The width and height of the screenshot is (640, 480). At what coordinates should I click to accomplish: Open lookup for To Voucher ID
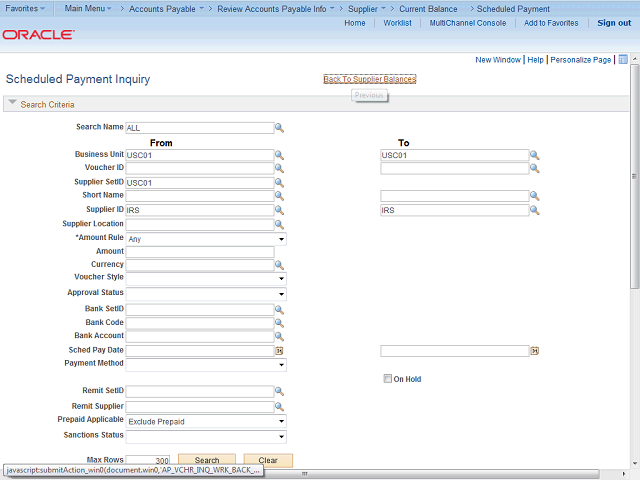[534, 168]
